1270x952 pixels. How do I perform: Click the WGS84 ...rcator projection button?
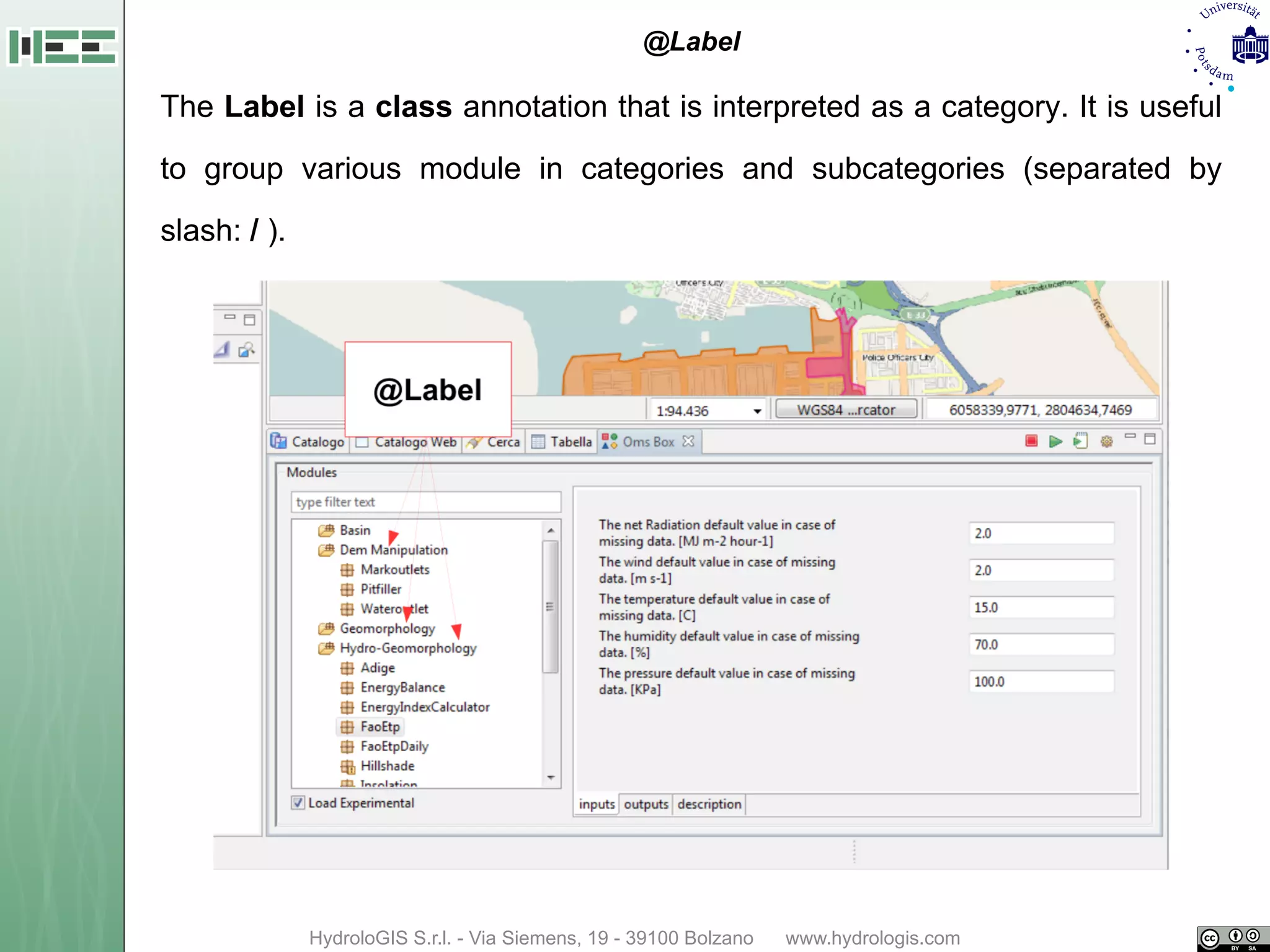[846, 410]
